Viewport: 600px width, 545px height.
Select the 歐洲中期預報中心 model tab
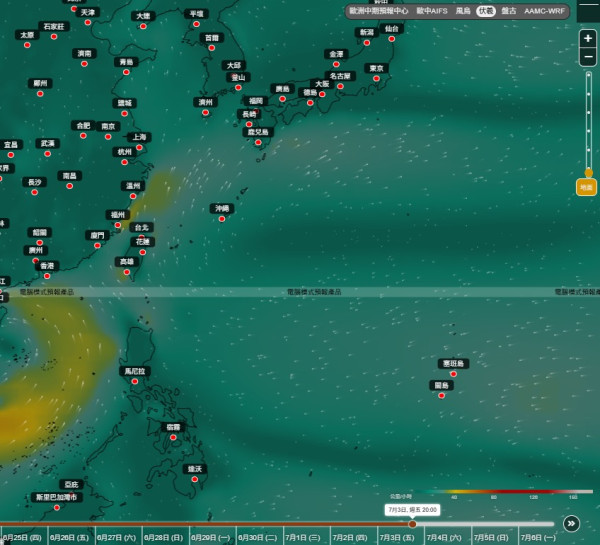[x=378, y=11]
